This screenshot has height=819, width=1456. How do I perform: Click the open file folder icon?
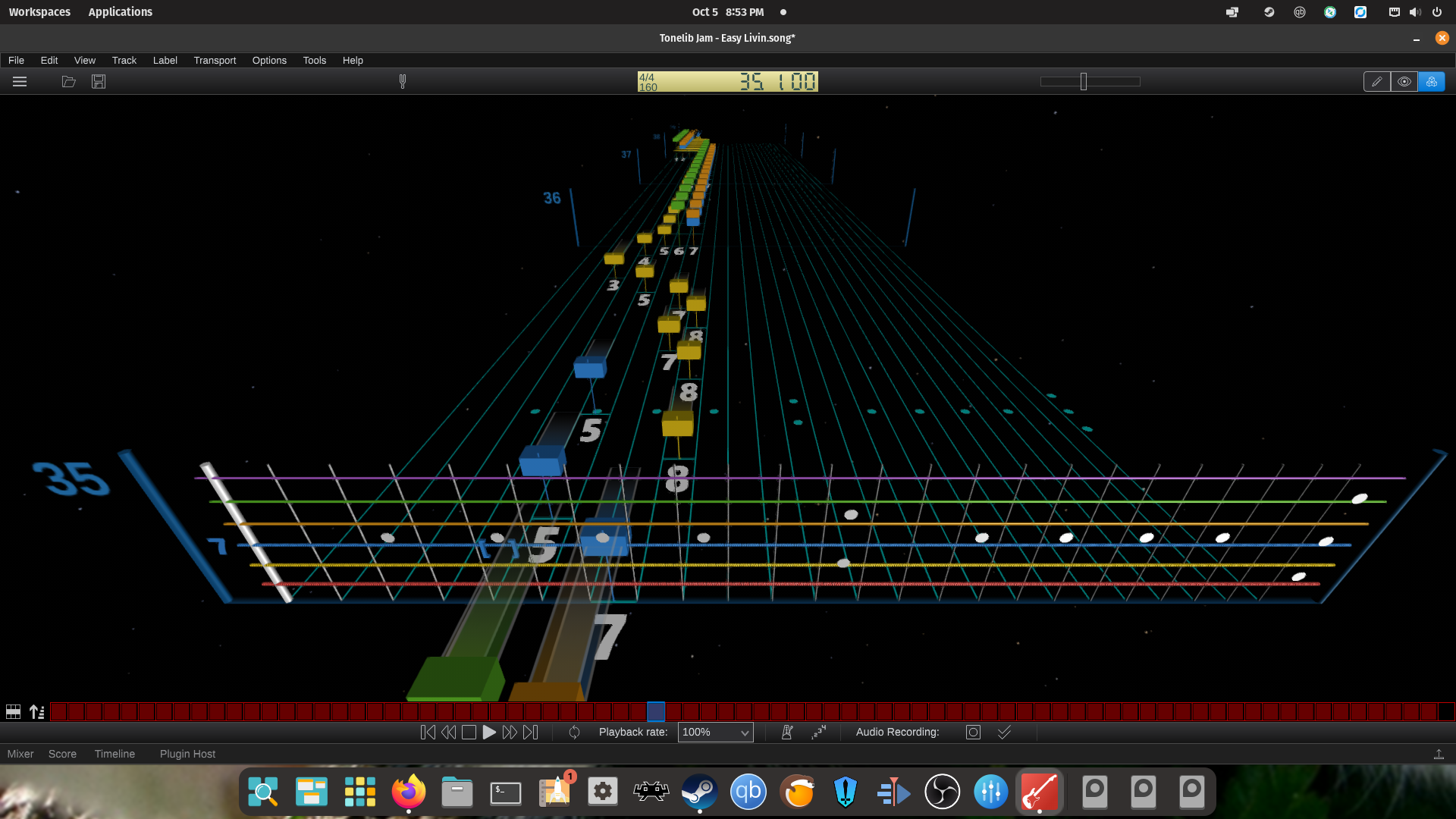69,81
